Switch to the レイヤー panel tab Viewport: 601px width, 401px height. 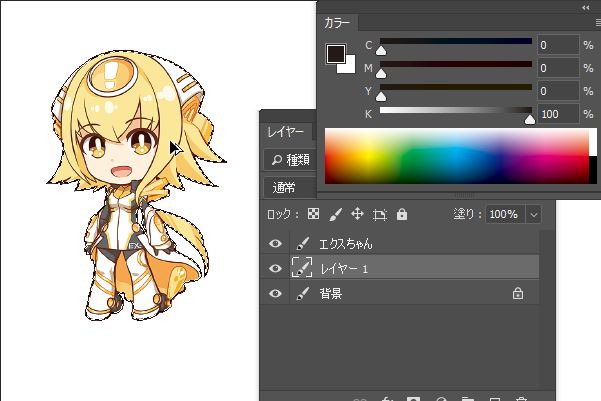[x=286, y=132]
